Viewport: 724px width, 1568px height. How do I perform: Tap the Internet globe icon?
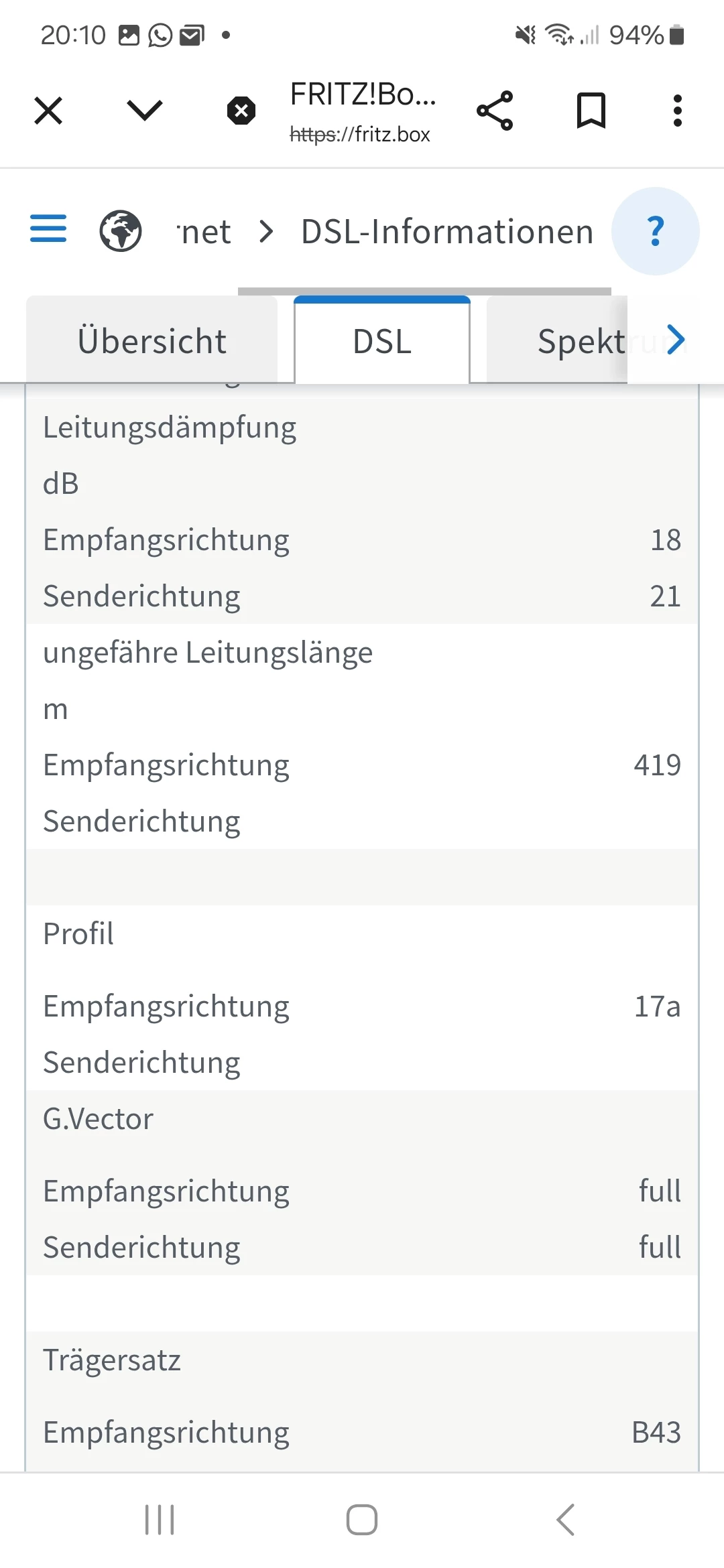click(x=121, y=231)
